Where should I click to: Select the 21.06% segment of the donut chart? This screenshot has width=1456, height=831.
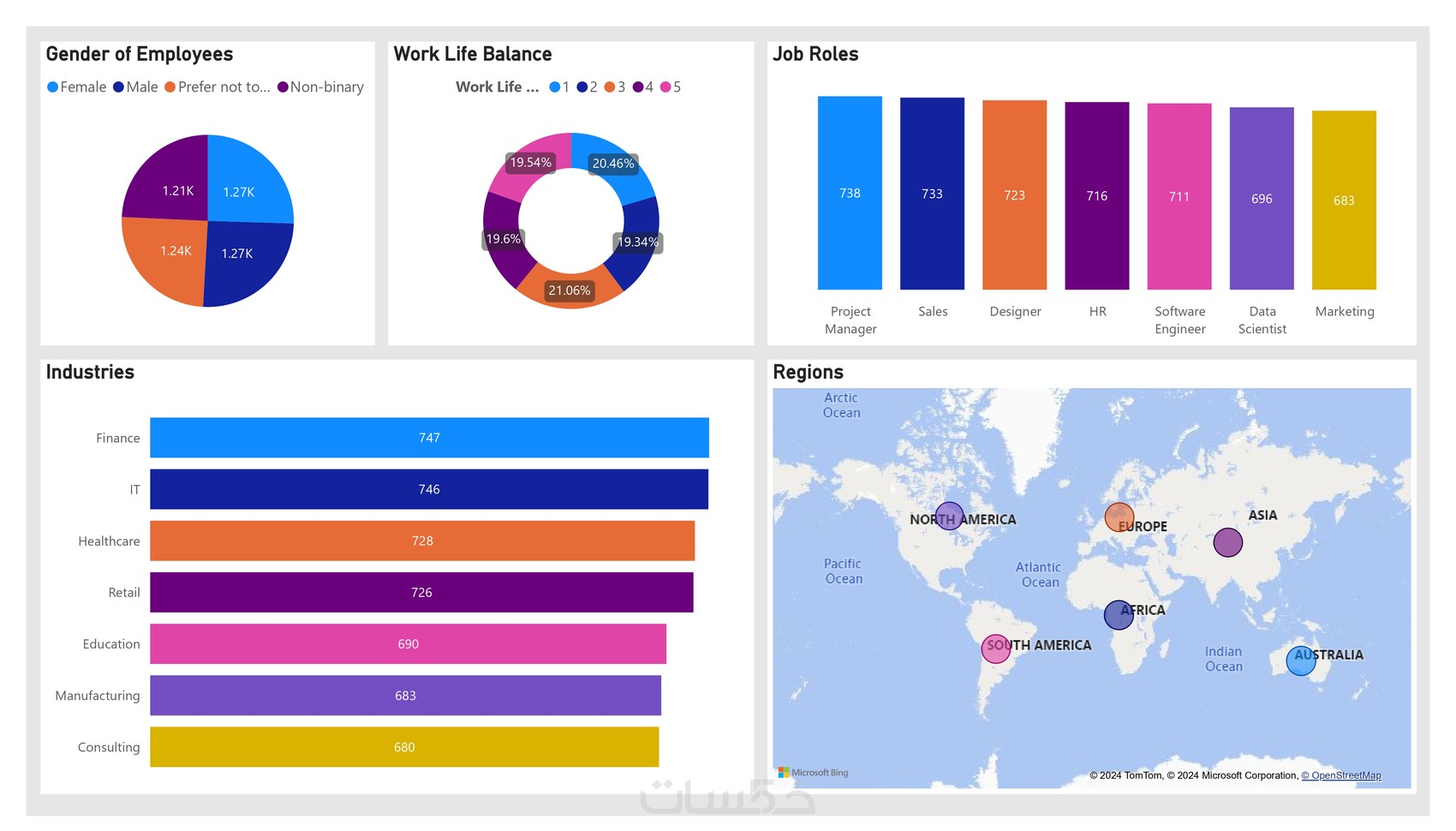tap(569, 291)
